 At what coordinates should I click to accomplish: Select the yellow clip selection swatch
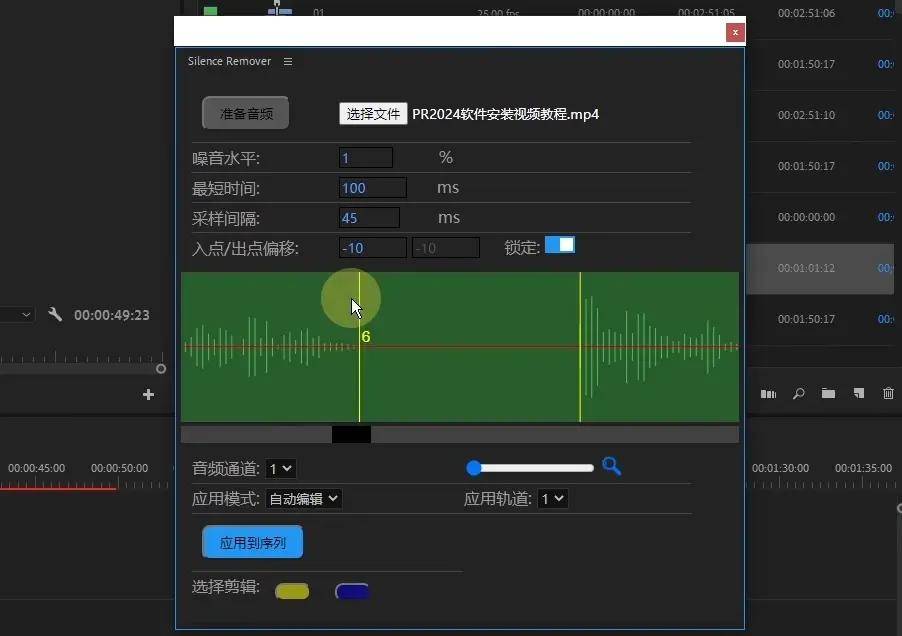coord(292,591)
